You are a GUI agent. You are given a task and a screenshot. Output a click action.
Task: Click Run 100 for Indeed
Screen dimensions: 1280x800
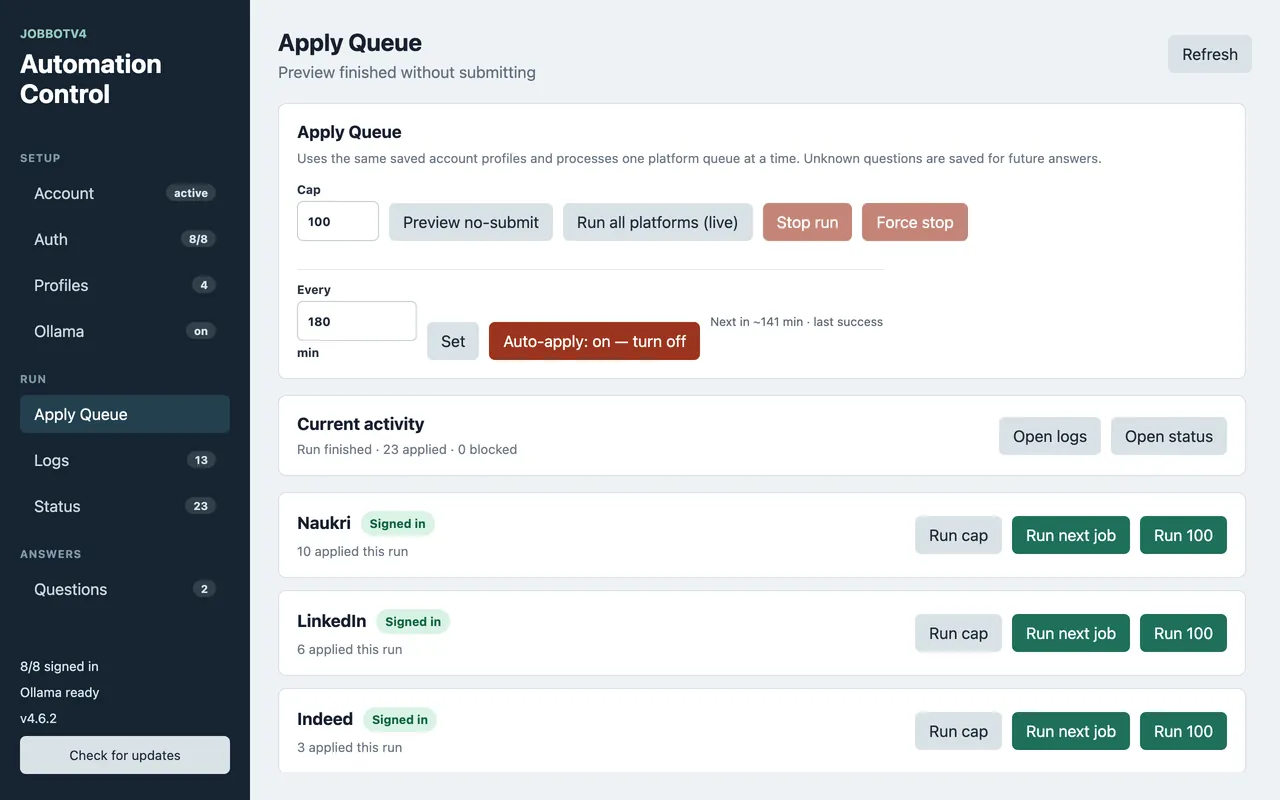click(x=1183, y=731)
